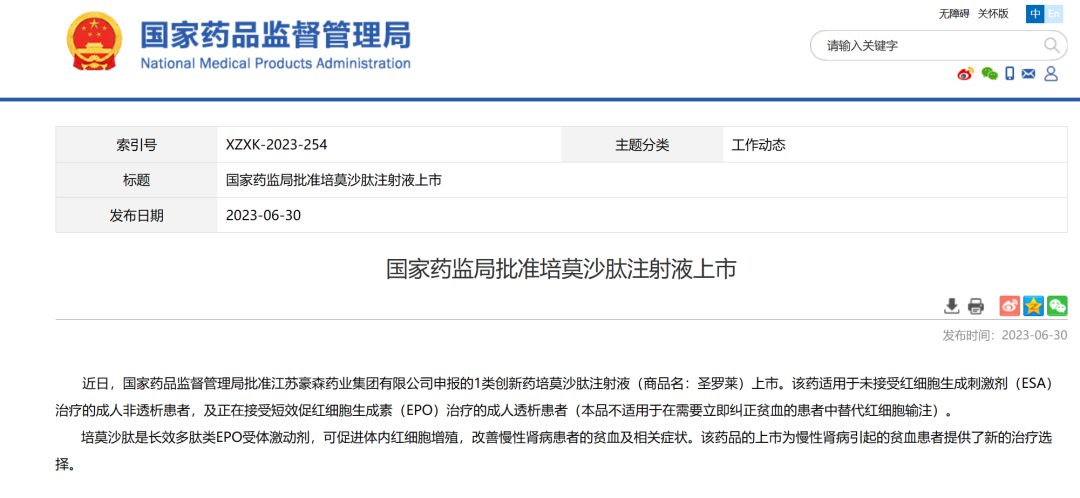1080x498 pixels.
Task: Click the national emblem logo
Action: click(x=93, y=43)
